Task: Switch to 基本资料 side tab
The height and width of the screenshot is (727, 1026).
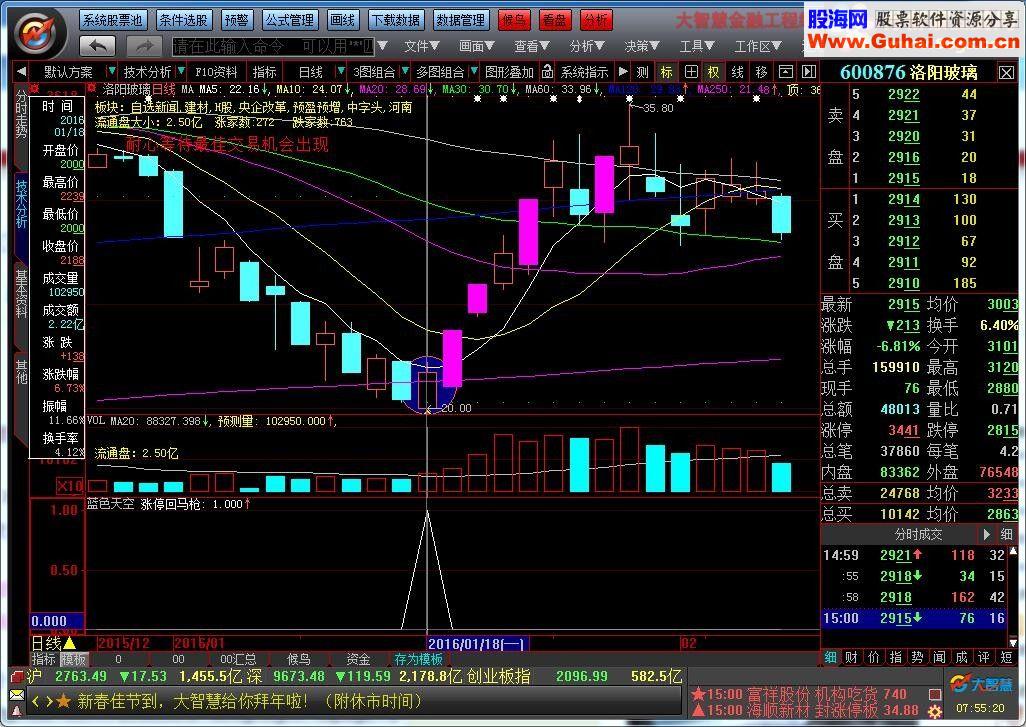Action: 22,294
